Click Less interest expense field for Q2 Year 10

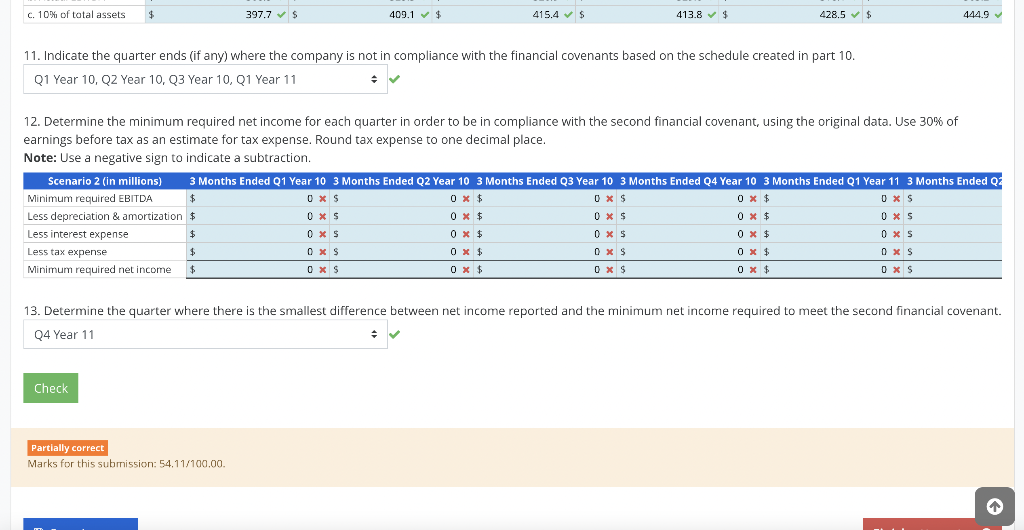point(400,234)
